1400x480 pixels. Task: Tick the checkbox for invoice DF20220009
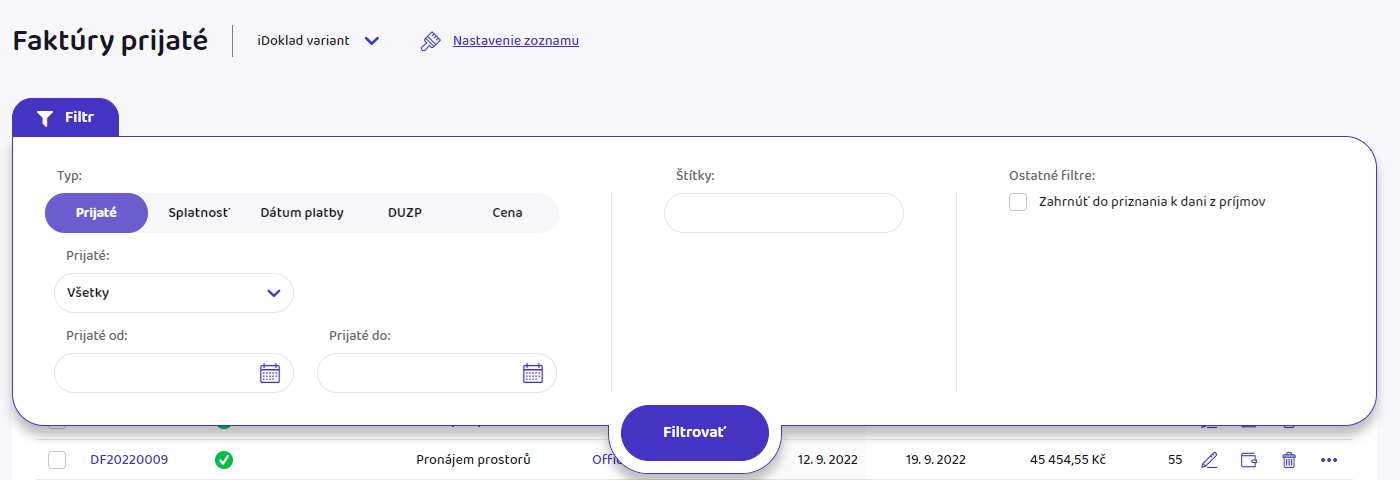click(x=57, y=460)
